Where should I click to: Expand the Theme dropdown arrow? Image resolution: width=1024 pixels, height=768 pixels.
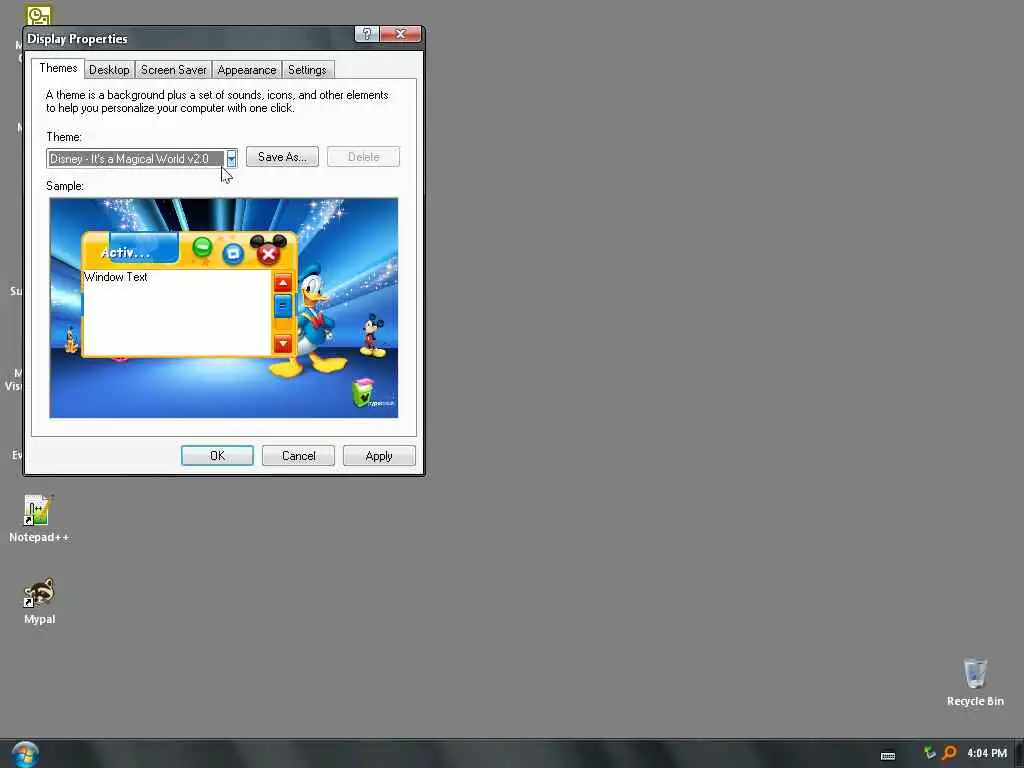(231, 159)
